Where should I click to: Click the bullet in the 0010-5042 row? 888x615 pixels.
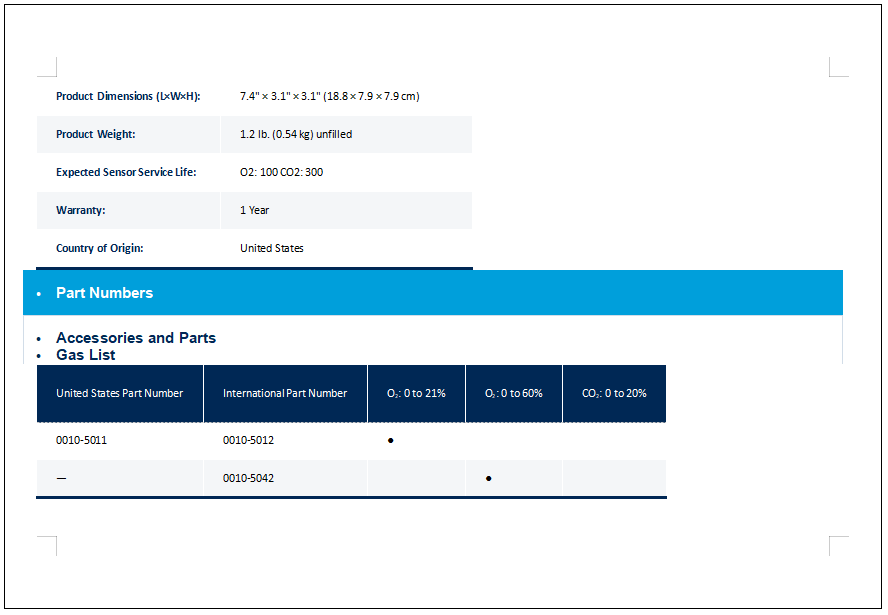tap(489, 479)
